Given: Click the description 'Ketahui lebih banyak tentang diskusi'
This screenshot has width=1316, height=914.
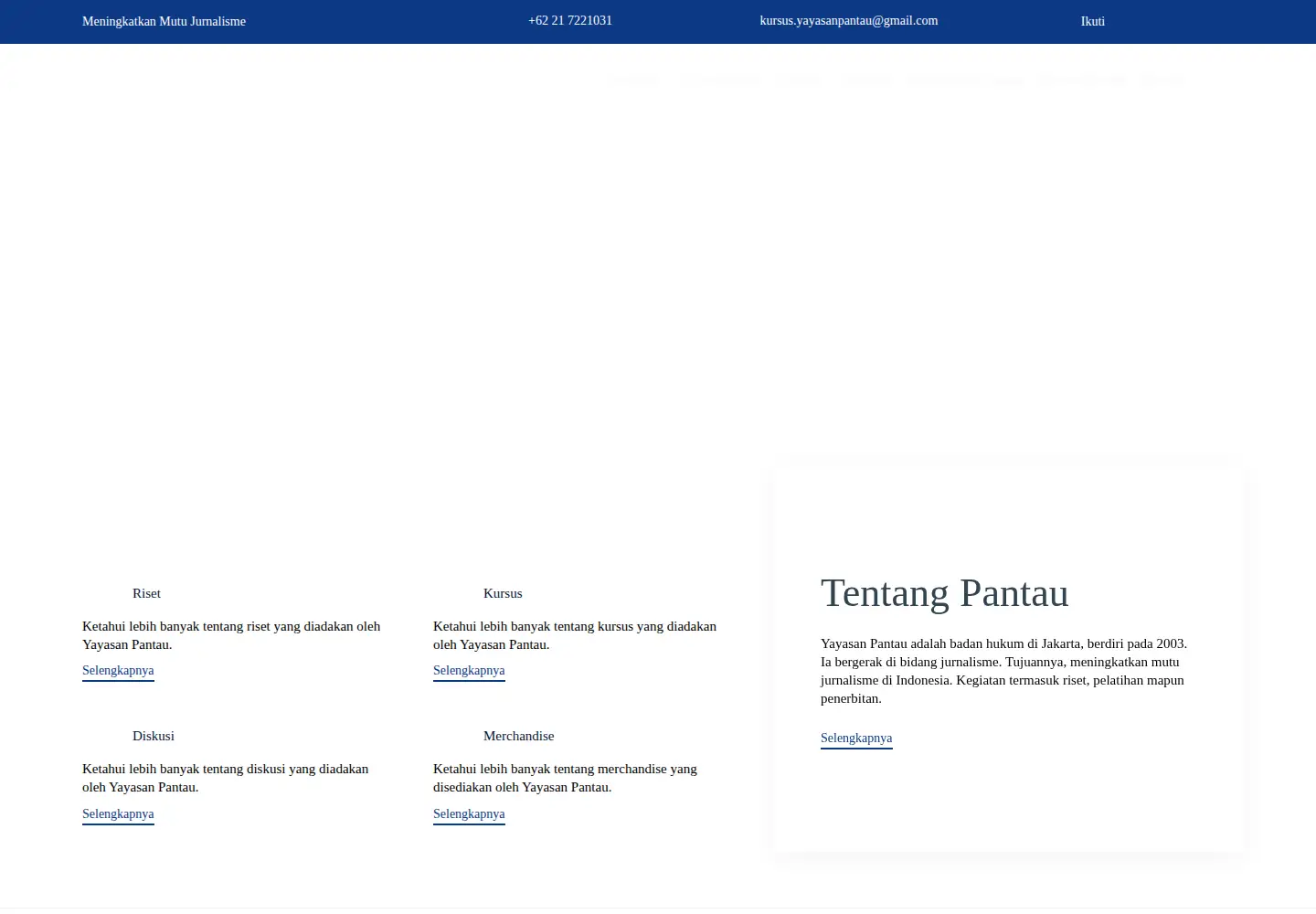Looking at the screenshot, I should pos(226,778).
